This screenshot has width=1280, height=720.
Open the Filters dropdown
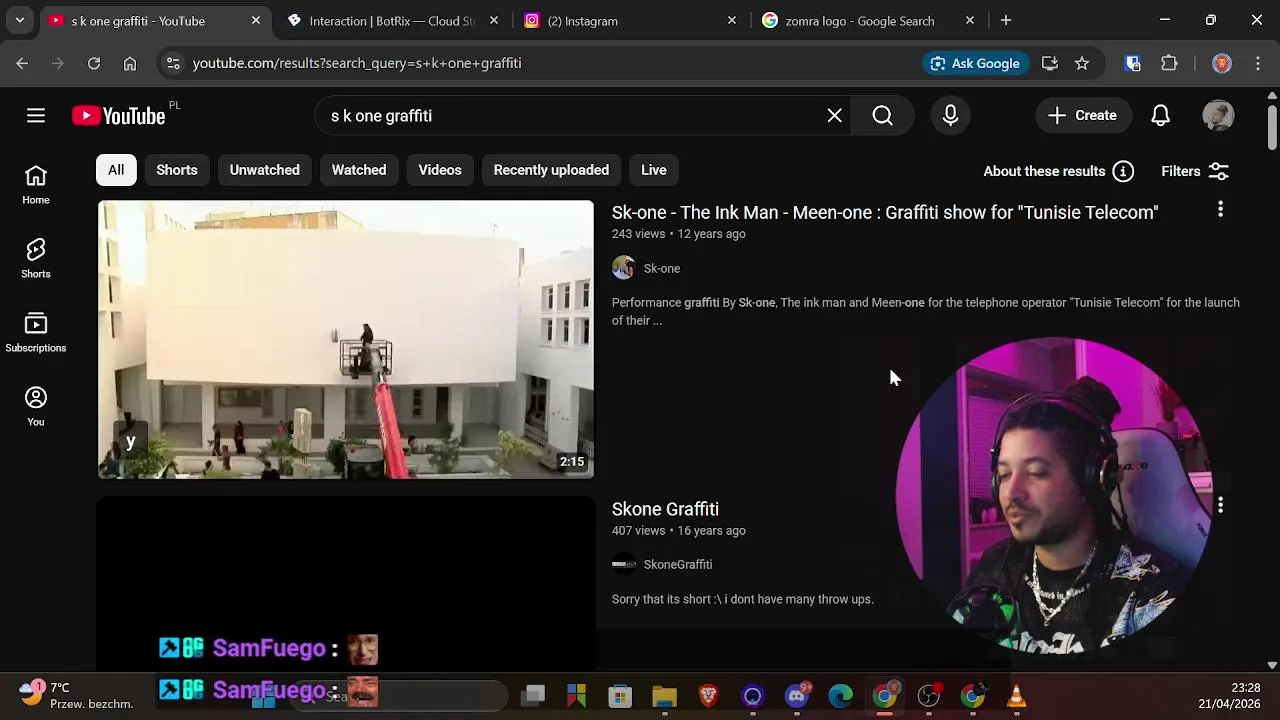point(1195,171)
